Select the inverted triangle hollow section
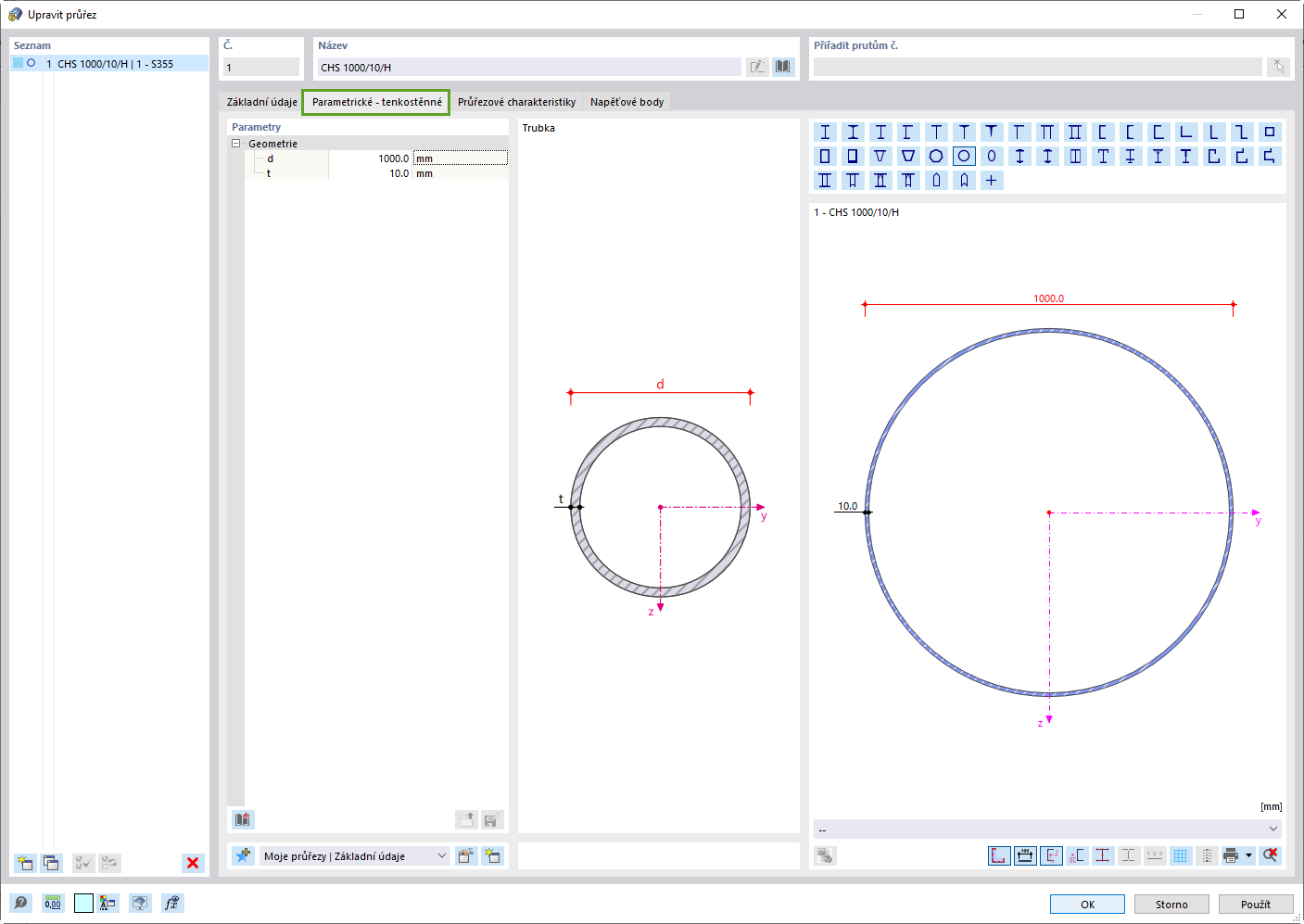This screenshot has width=1304, height=924. tap(880, 157)
